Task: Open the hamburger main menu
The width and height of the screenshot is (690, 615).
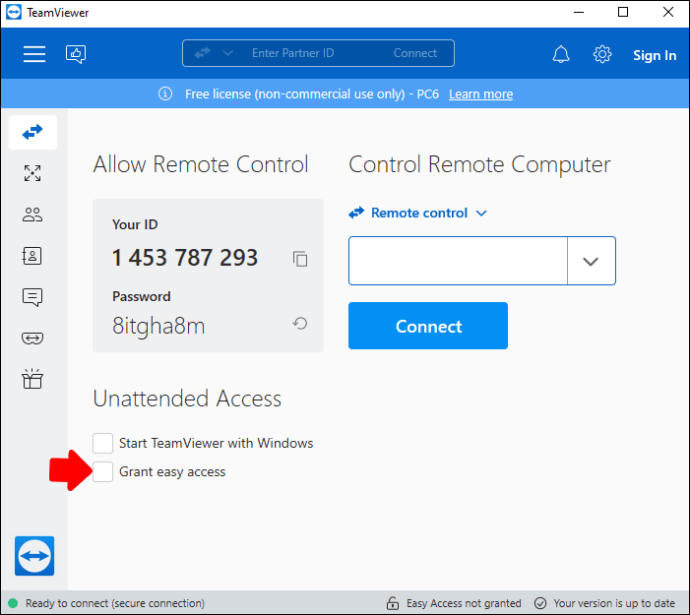Action: tap(34, 54)
